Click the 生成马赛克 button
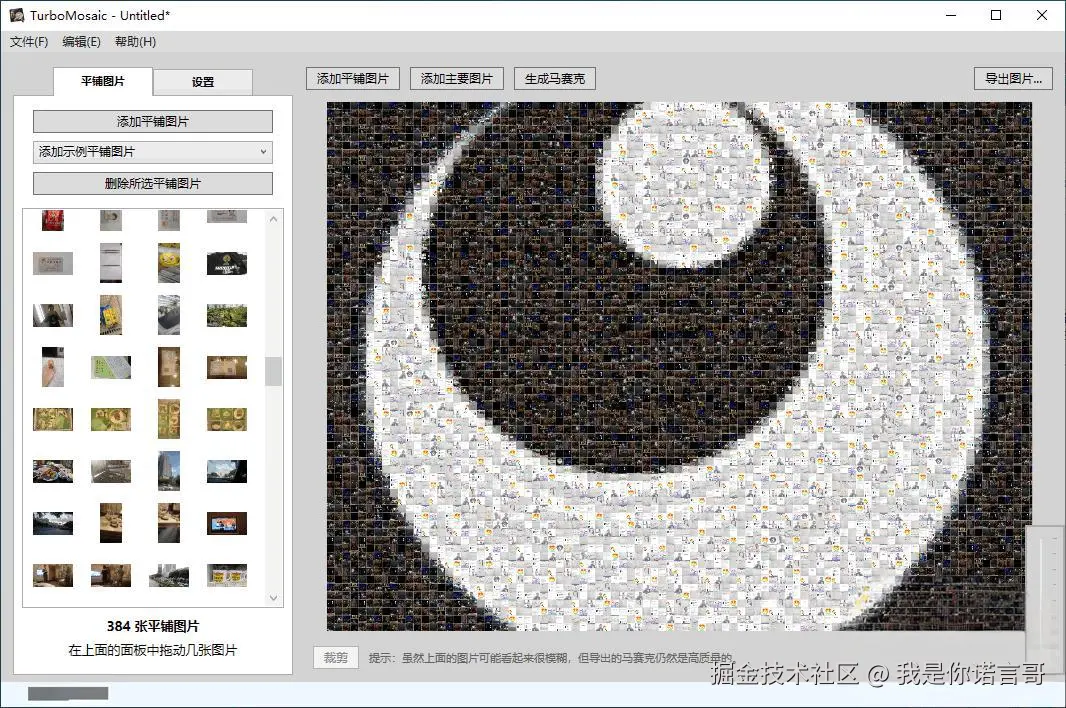 [x=555, y=79]
